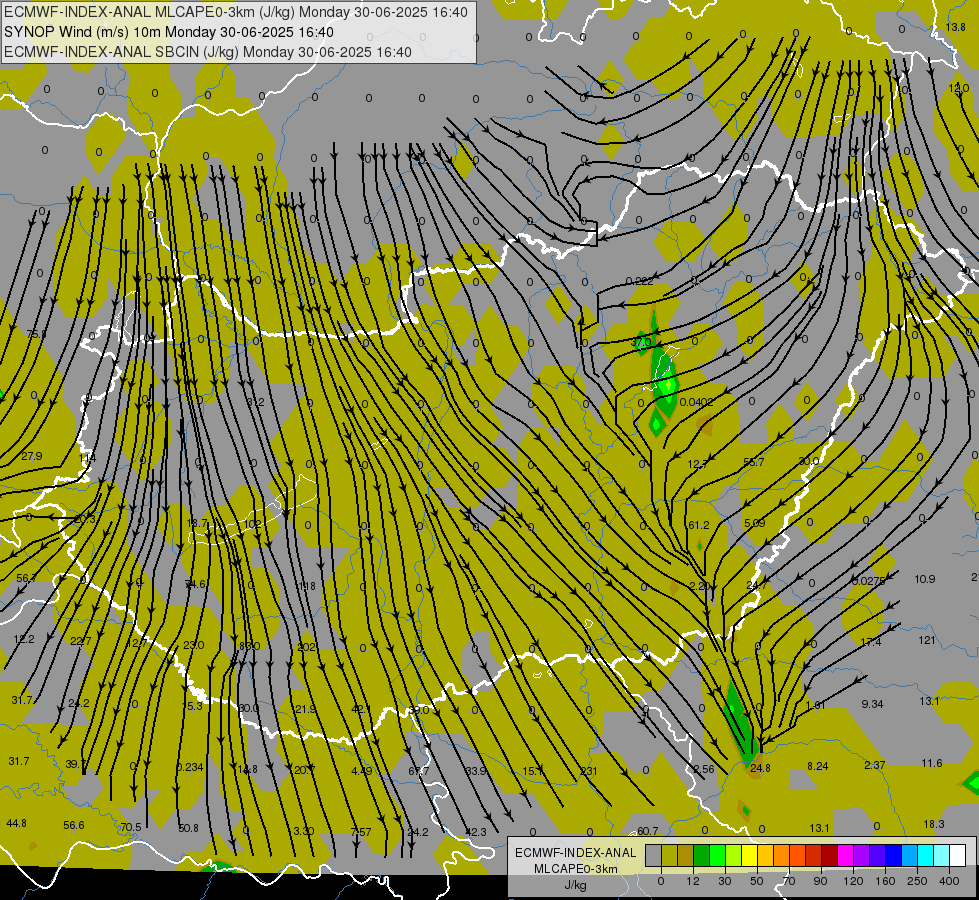Click the map value 0.0402
Viewport: 979px width, 900px height.
(x=696, y=402)
